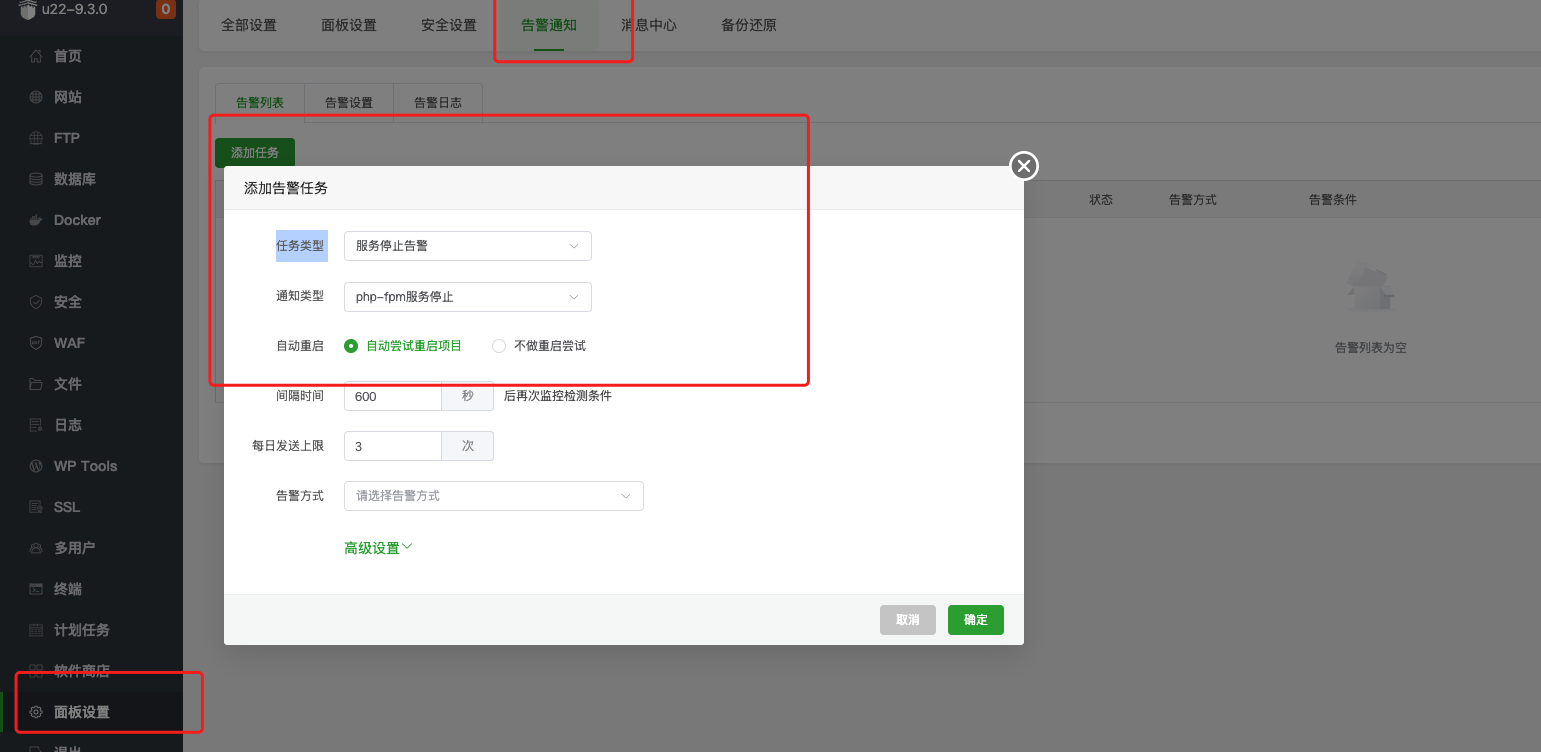The height and width of the screenshot is (752, 1541).
Task: Click the terminal icon beside 终端
Action: pos(36,589)
